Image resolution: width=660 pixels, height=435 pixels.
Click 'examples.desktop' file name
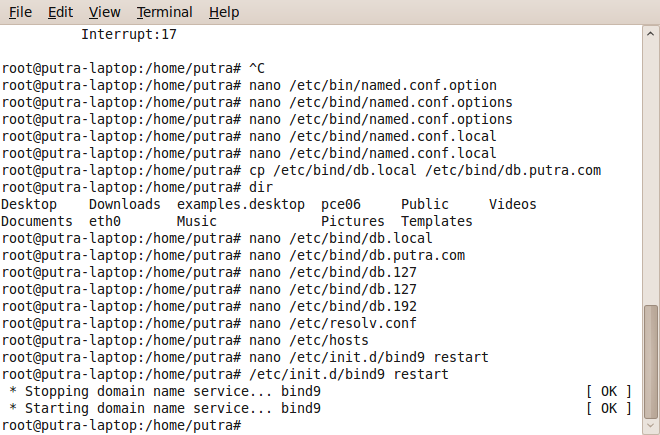(241, 205)
